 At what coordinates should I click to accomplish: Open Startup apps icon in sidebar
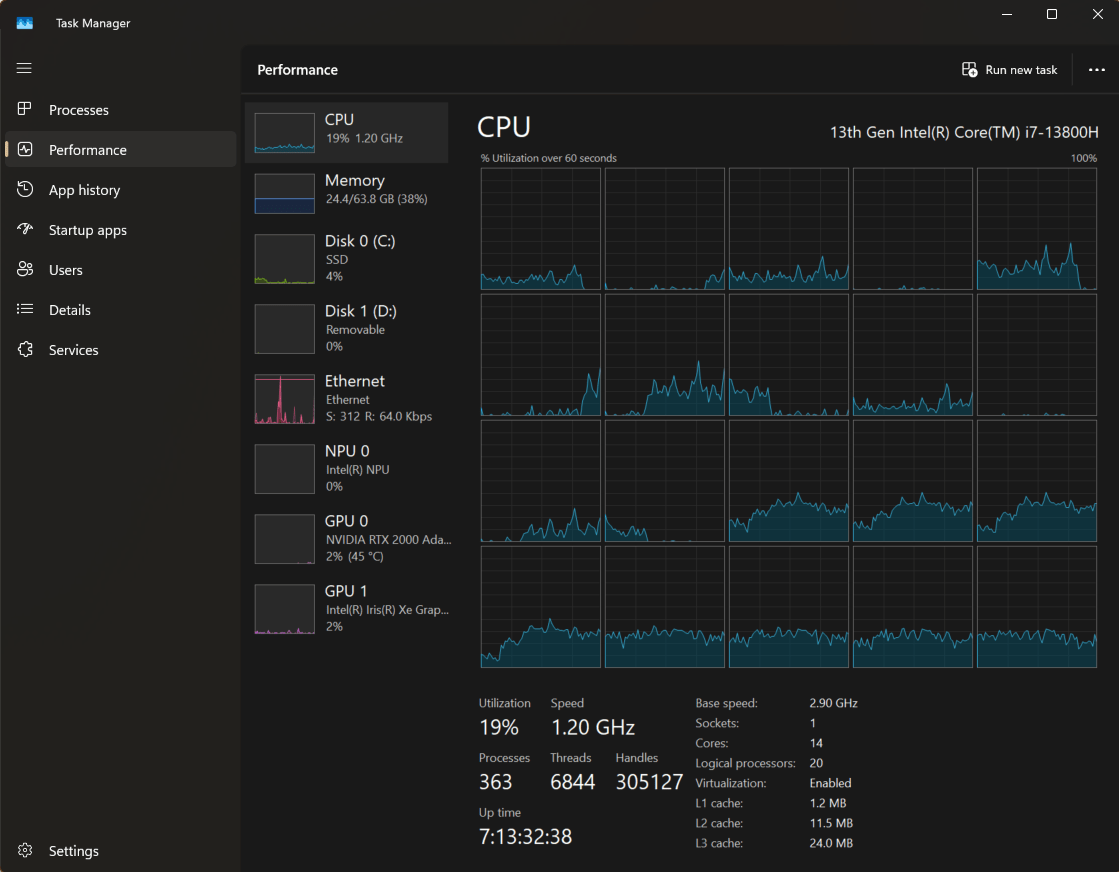(x=25, y=229)
